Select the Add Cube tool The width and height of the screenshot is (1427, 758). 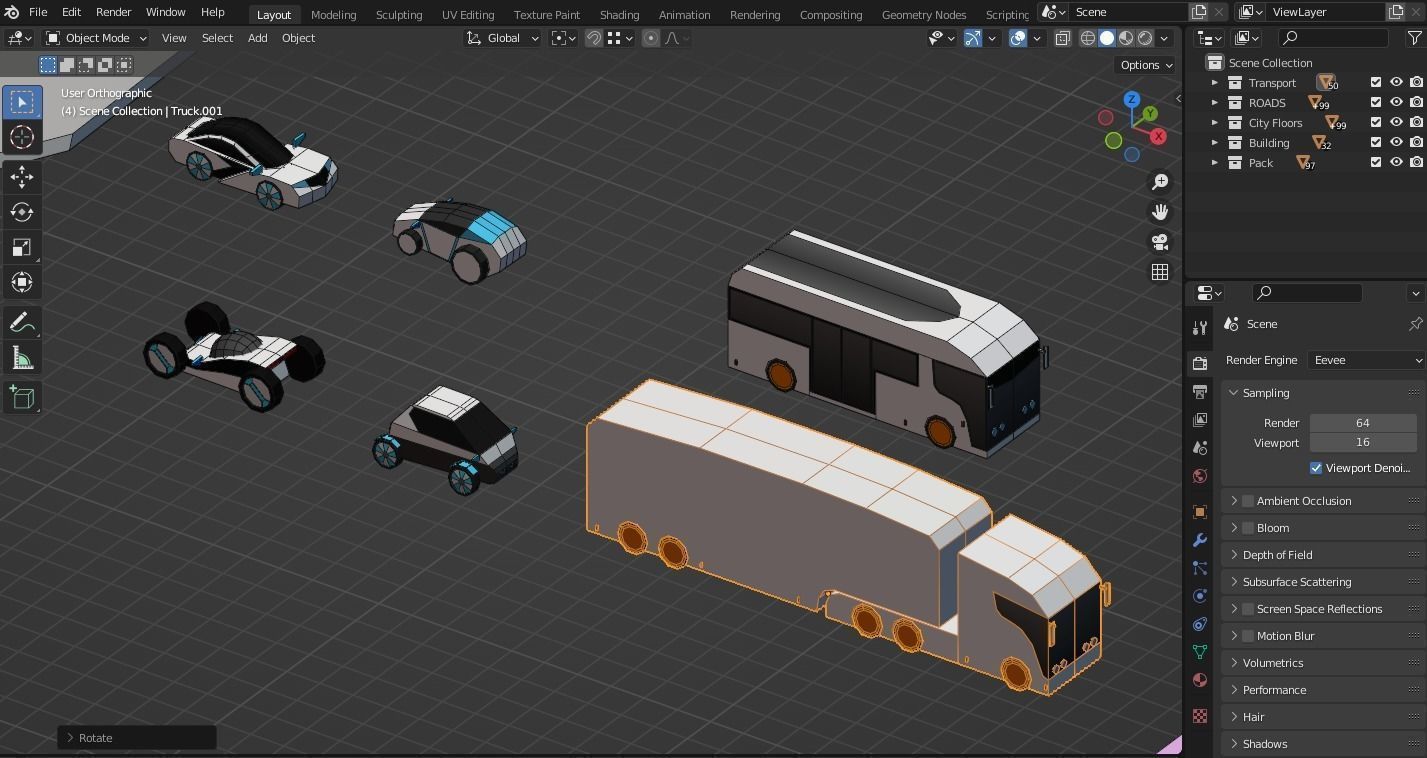(x=22, y=398)
